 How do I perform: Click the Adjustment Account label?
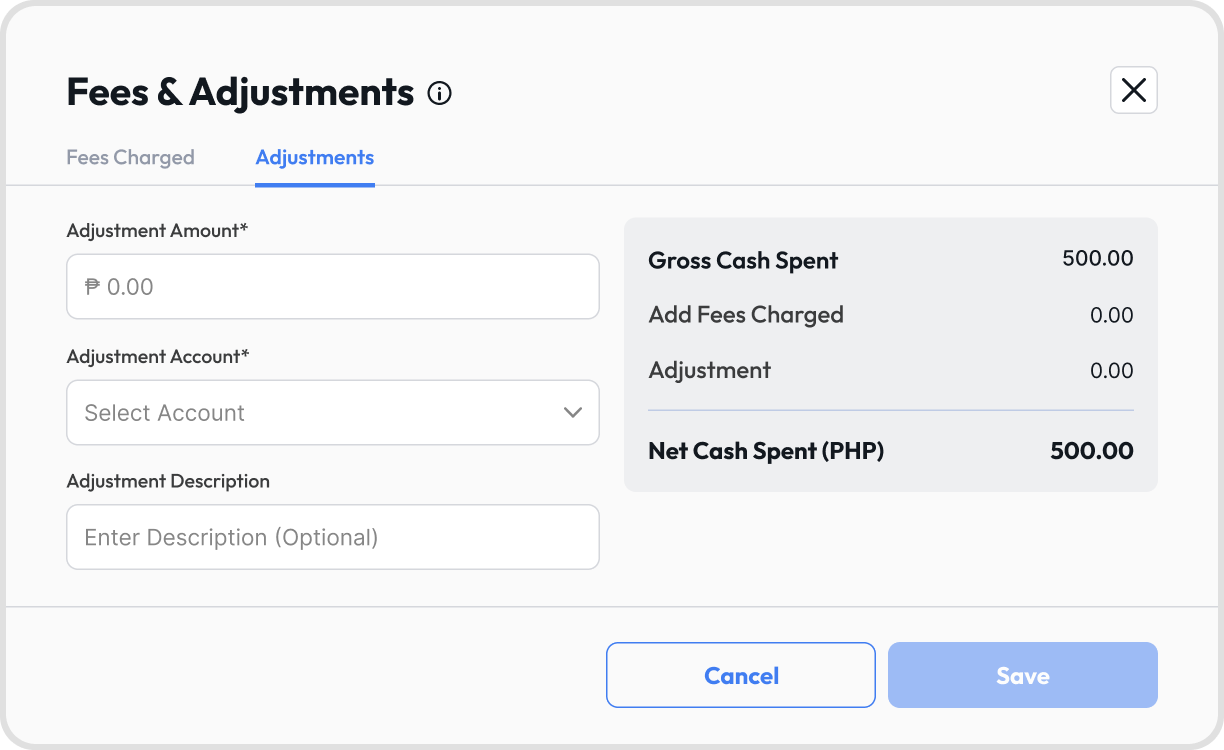click(x=158, y=356)
